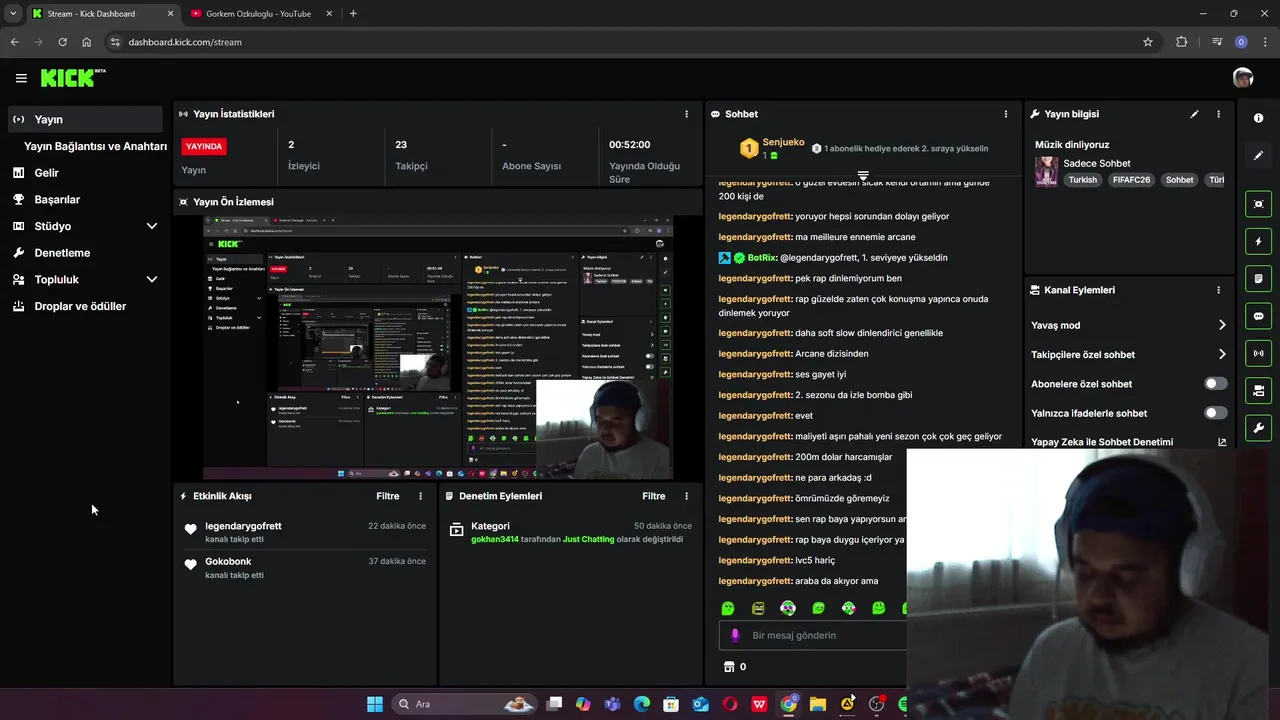Open Denetim Eylemleri three-dot options
This screenshot has height=720, width=1280.
pos(686,496)
